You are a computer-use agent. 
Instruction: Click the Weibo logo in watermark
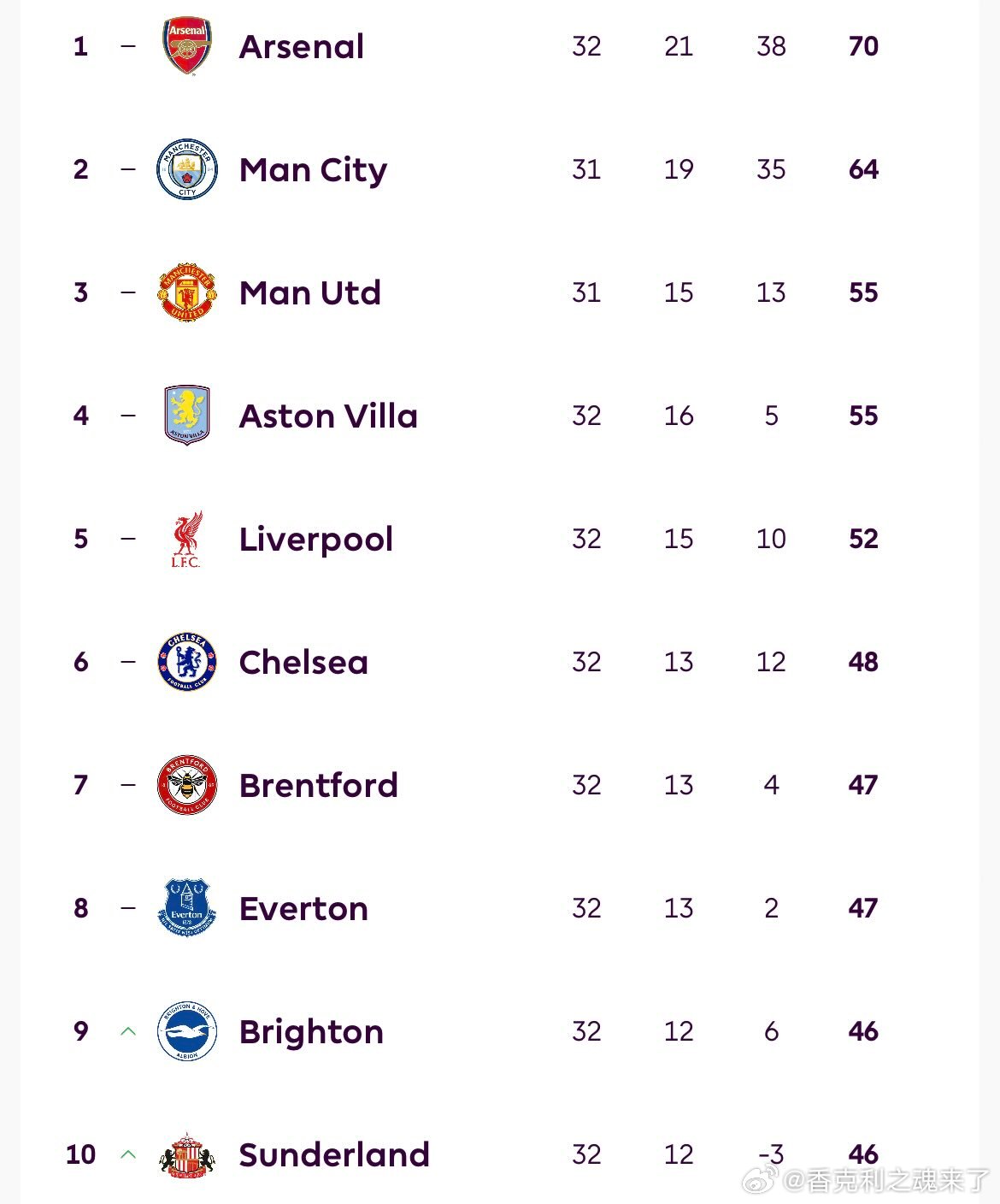click(x=758, y=1181)
